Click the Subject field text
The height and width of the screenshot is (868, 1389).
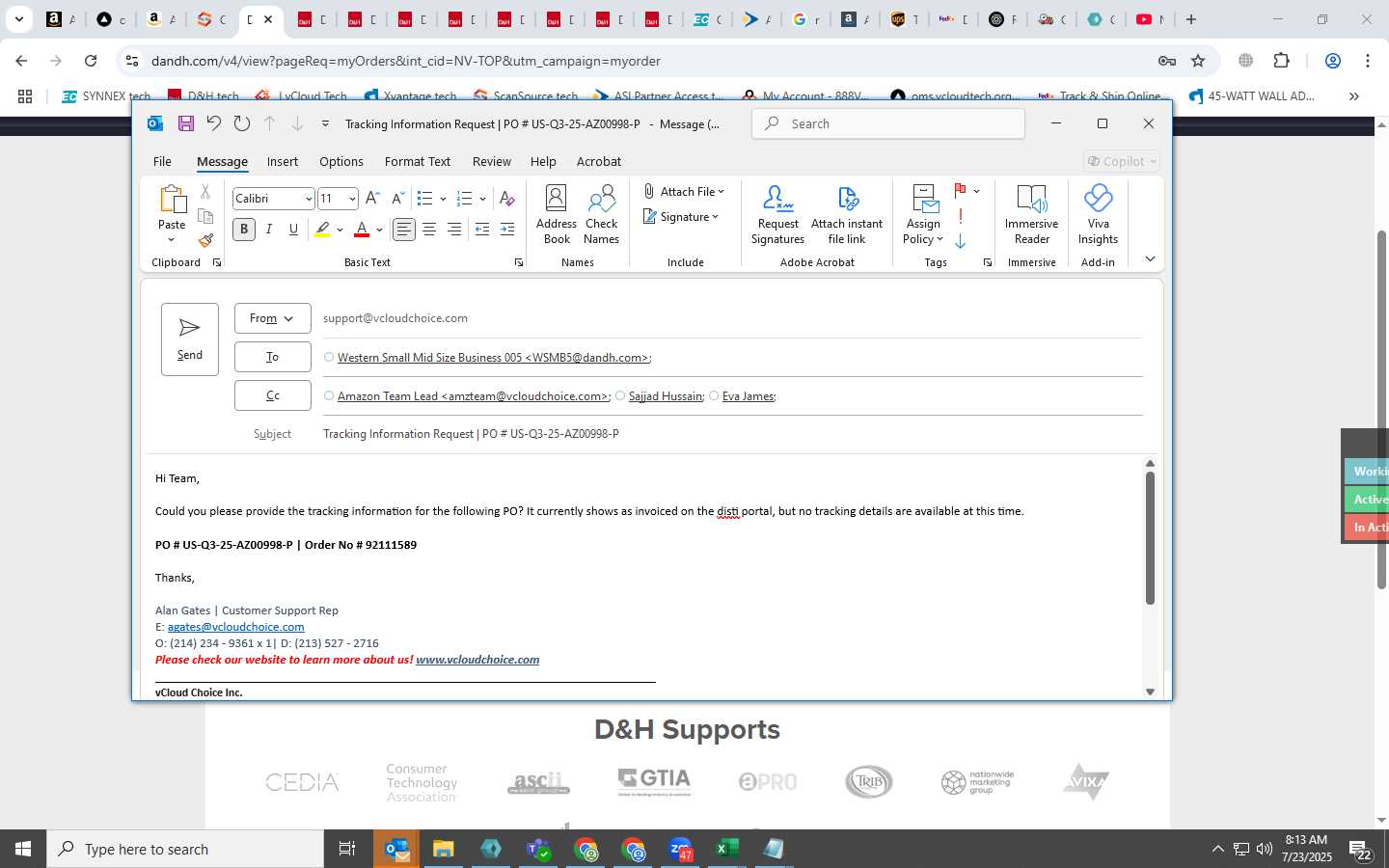coord(471,434)
